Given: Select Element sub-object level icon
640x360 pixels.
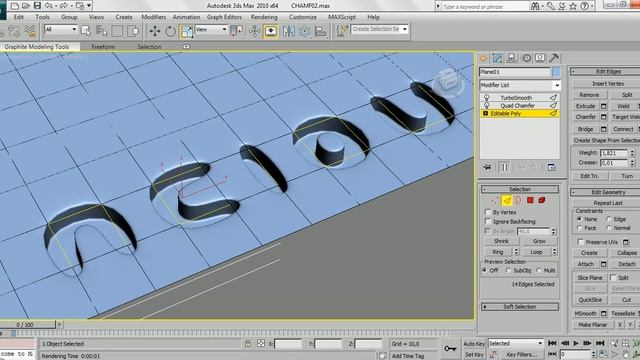Looking at the screenshot, I should [542, 200].
